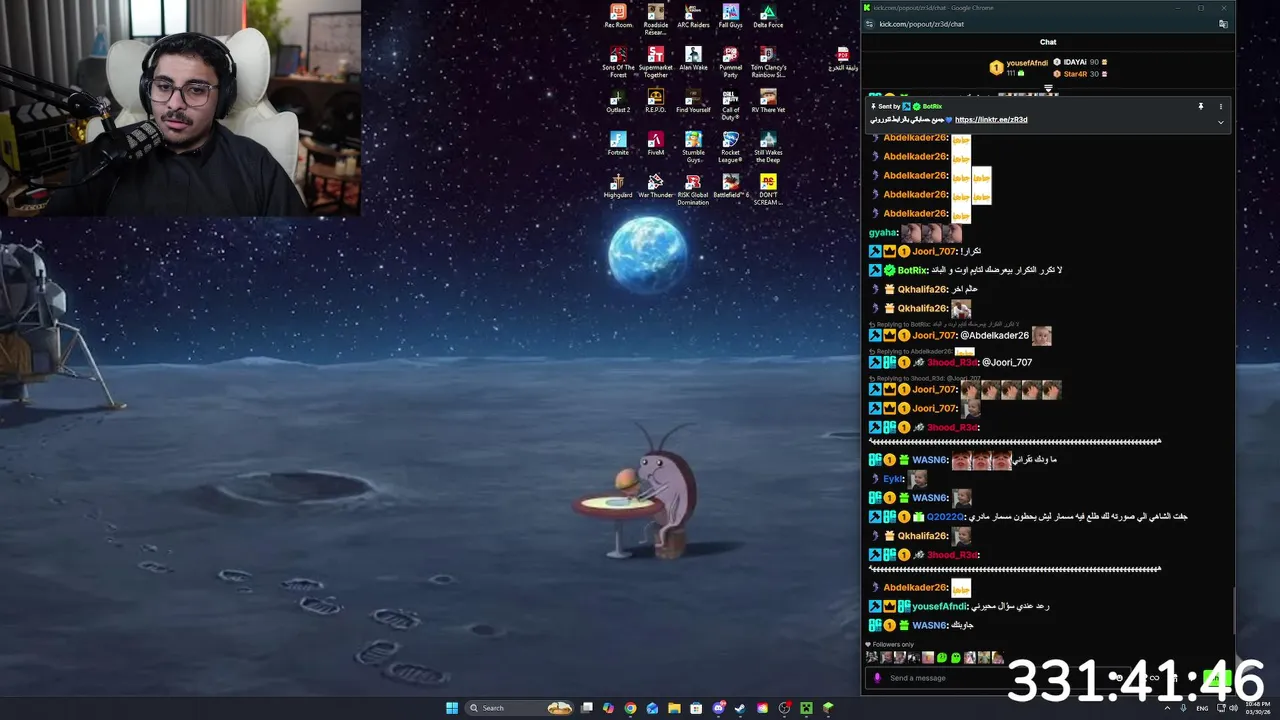This screenshot has width=1280, height=720.
Task: Click BotRix name in the chat message
Action: tap(912, 270)
